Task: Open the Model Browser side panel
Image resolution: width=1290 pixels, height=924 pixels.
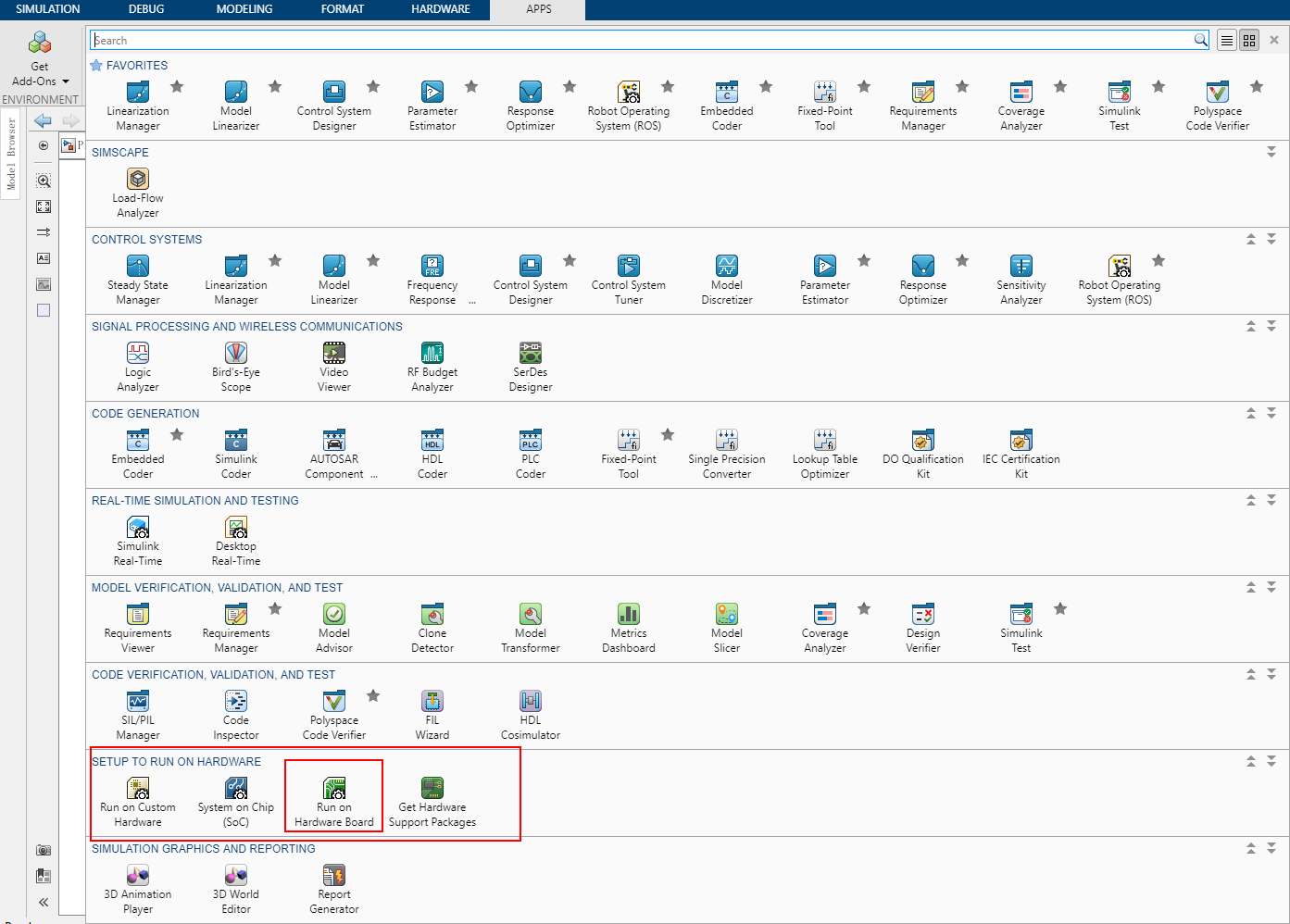Action: 11,154
